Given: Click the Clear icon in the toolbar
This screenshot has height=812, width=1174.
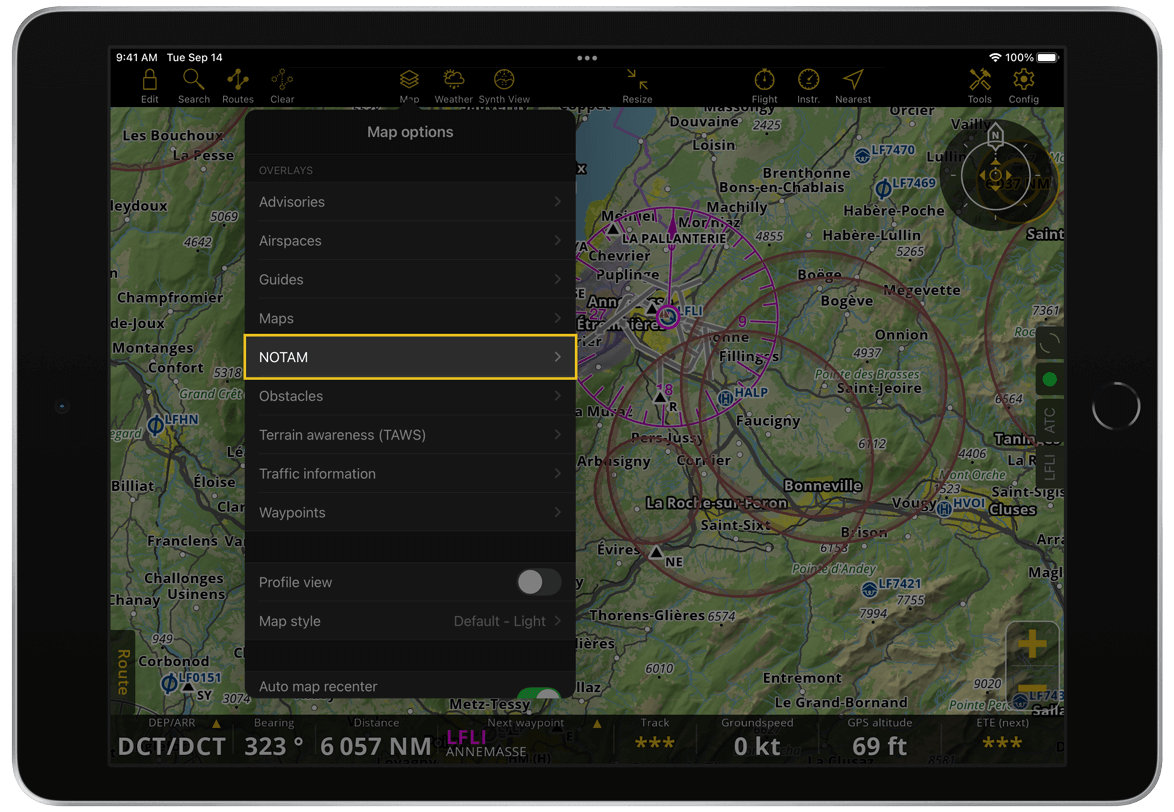Looking at the screenshot, I should 282,85.
